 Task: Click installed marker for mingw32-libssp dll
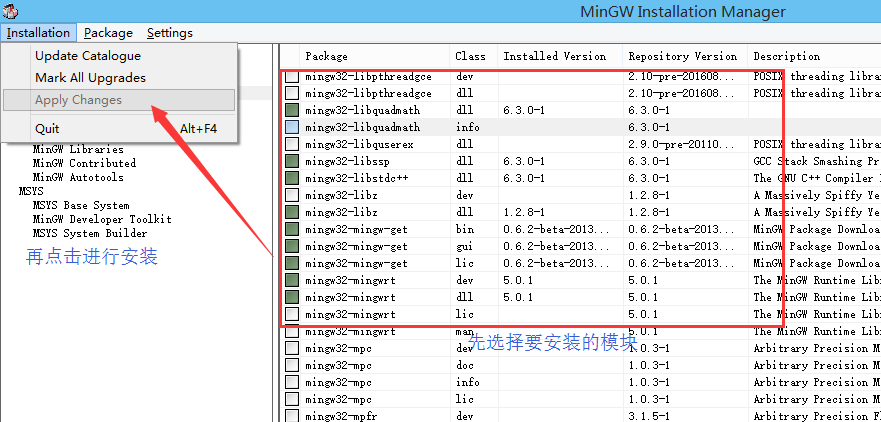click(x=292, y=161)
